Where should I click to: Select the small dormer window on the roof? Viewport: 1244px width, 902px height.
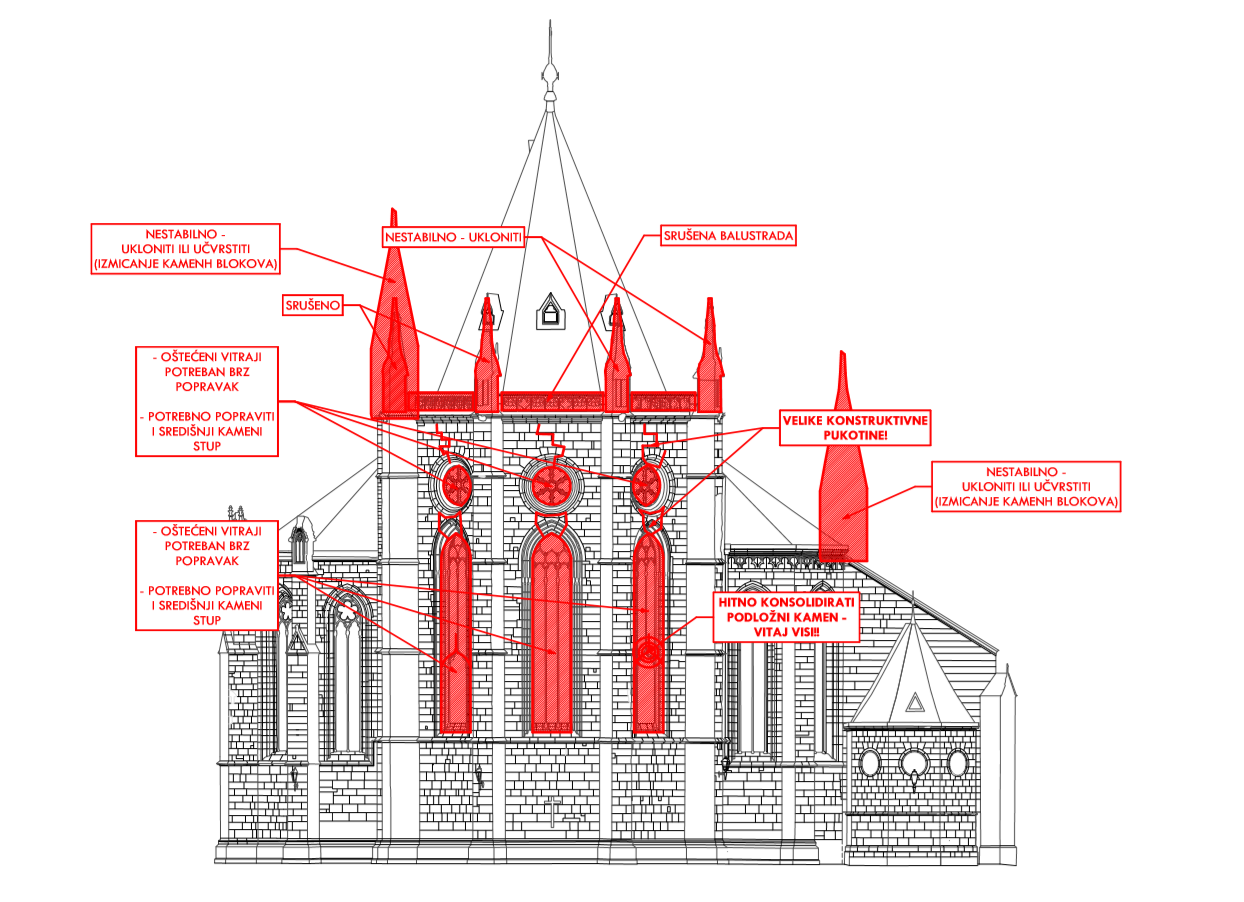click(549, 314)
